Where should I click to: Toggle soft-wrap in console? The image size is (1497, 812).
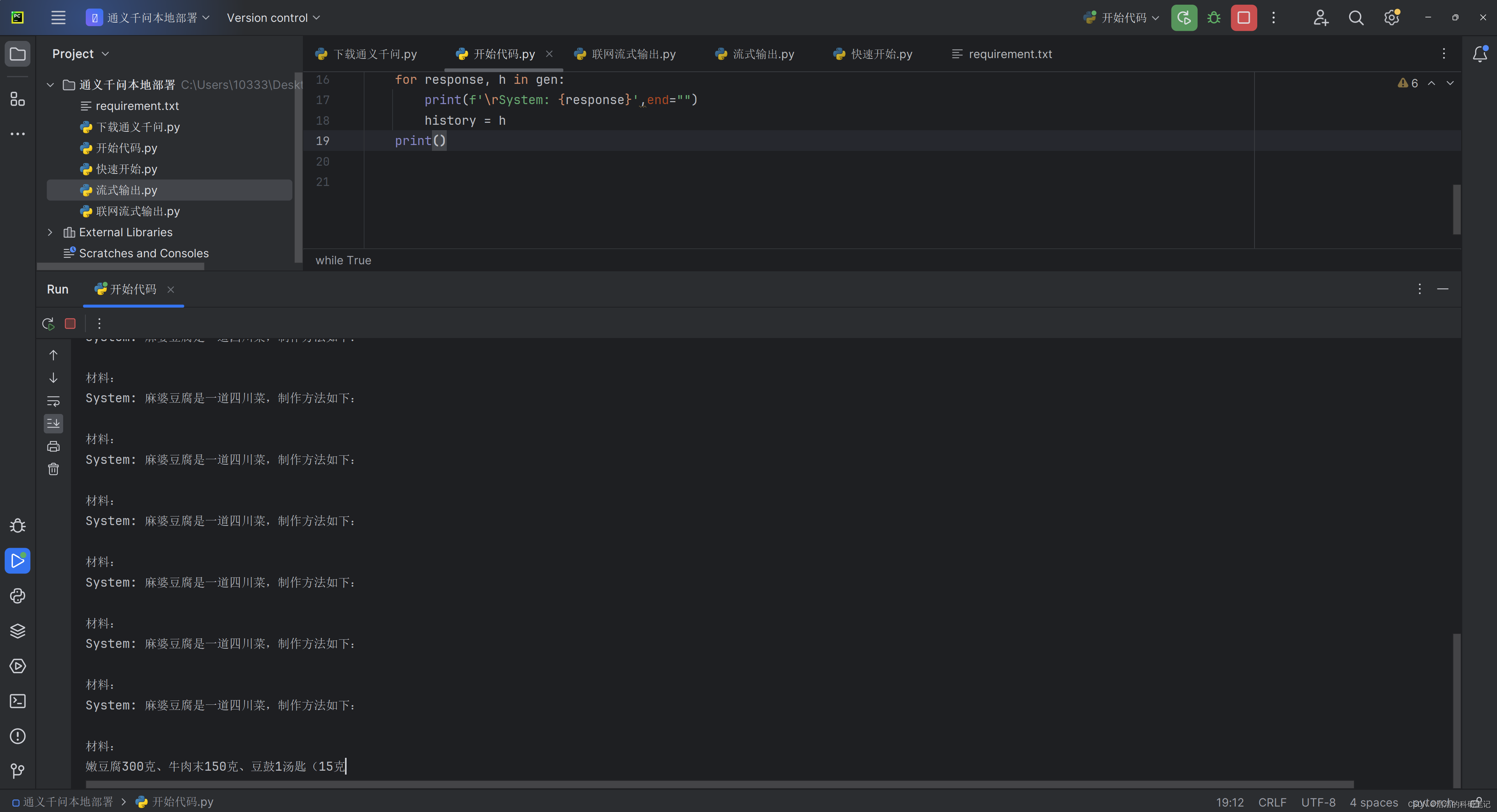pos(53,400)
